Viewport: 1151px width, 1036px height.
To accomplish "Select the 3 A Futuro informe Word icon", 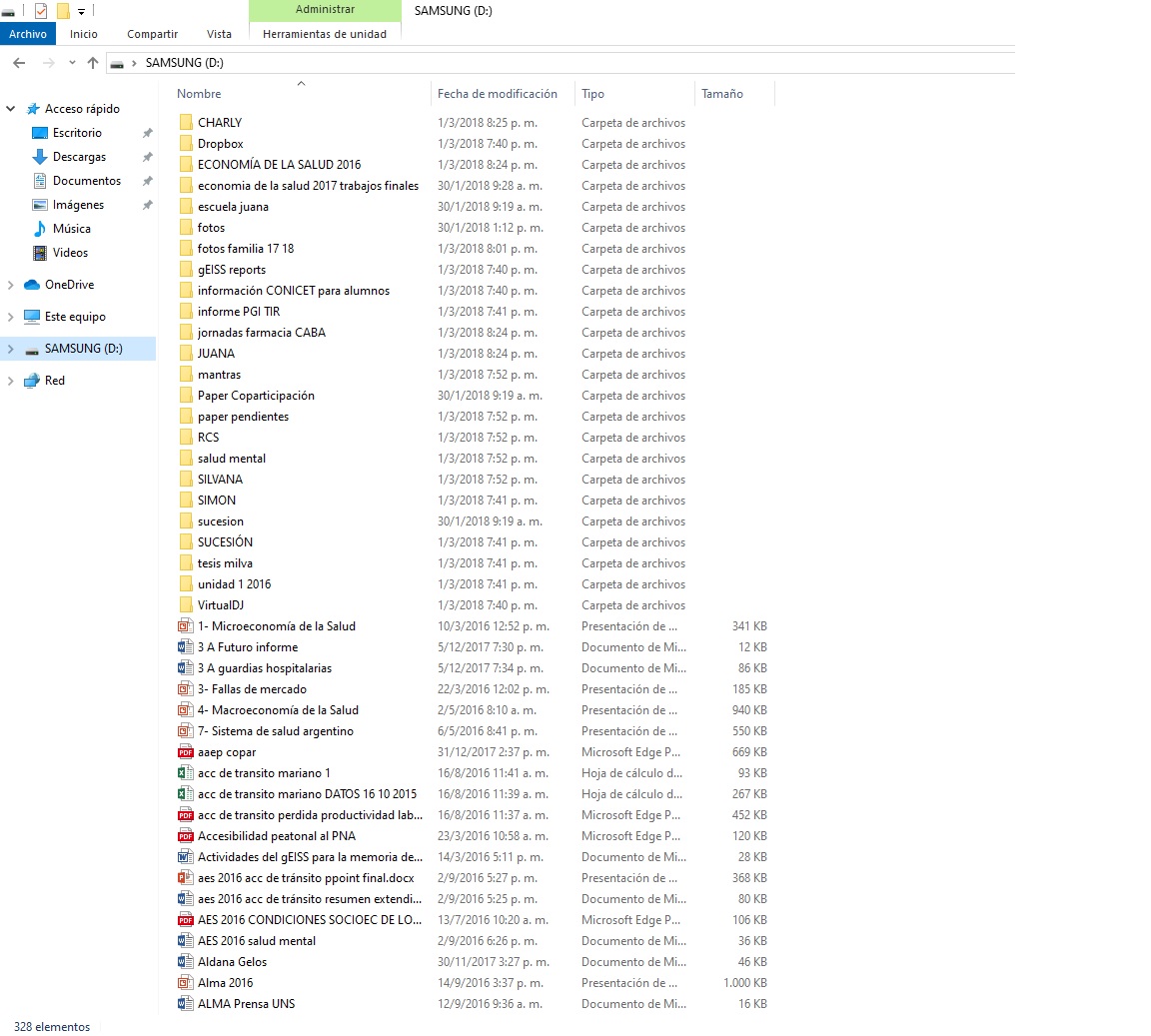I will [185, 647].
